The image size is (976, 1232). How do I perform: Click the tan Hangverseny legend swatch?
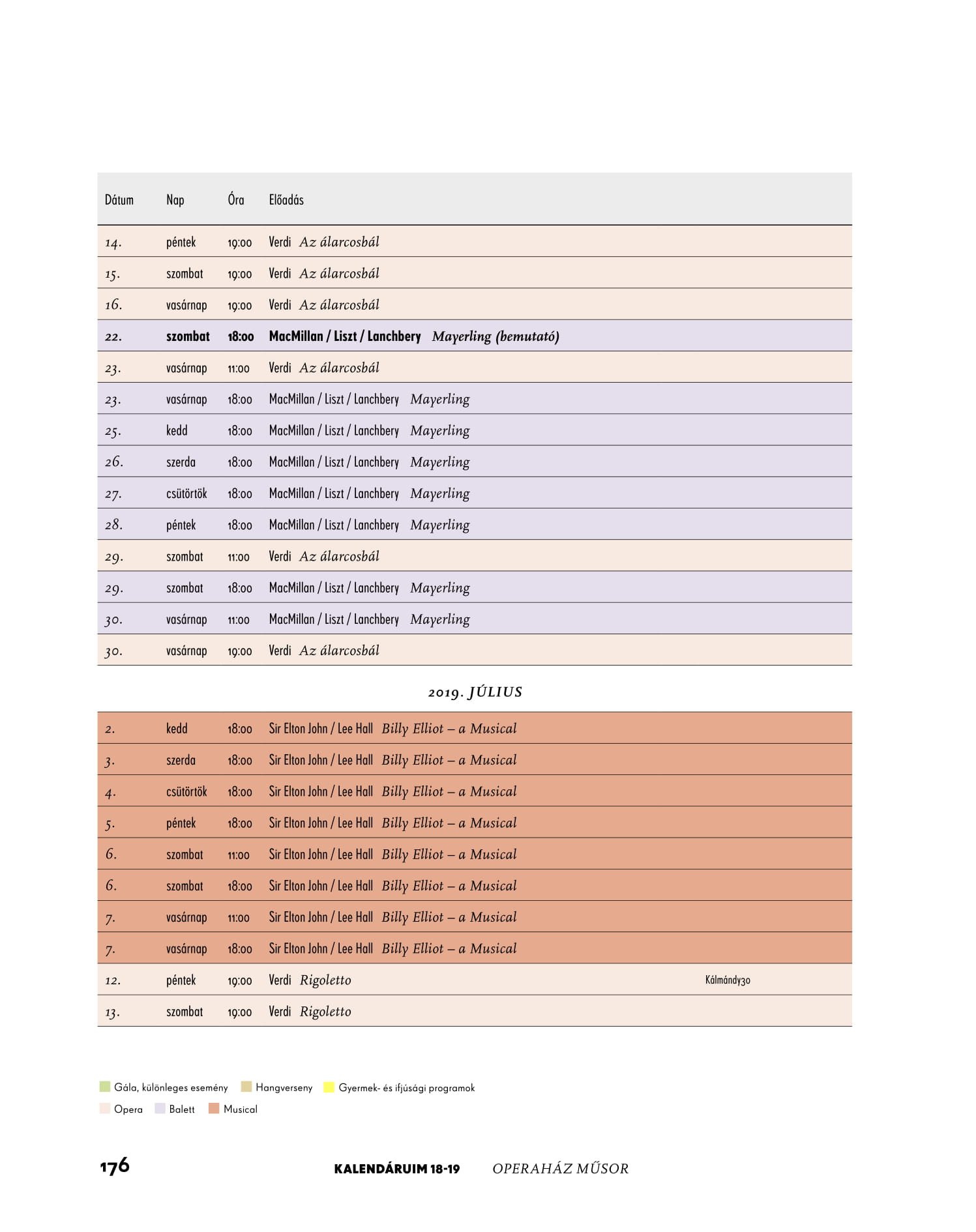(246, 1087)
